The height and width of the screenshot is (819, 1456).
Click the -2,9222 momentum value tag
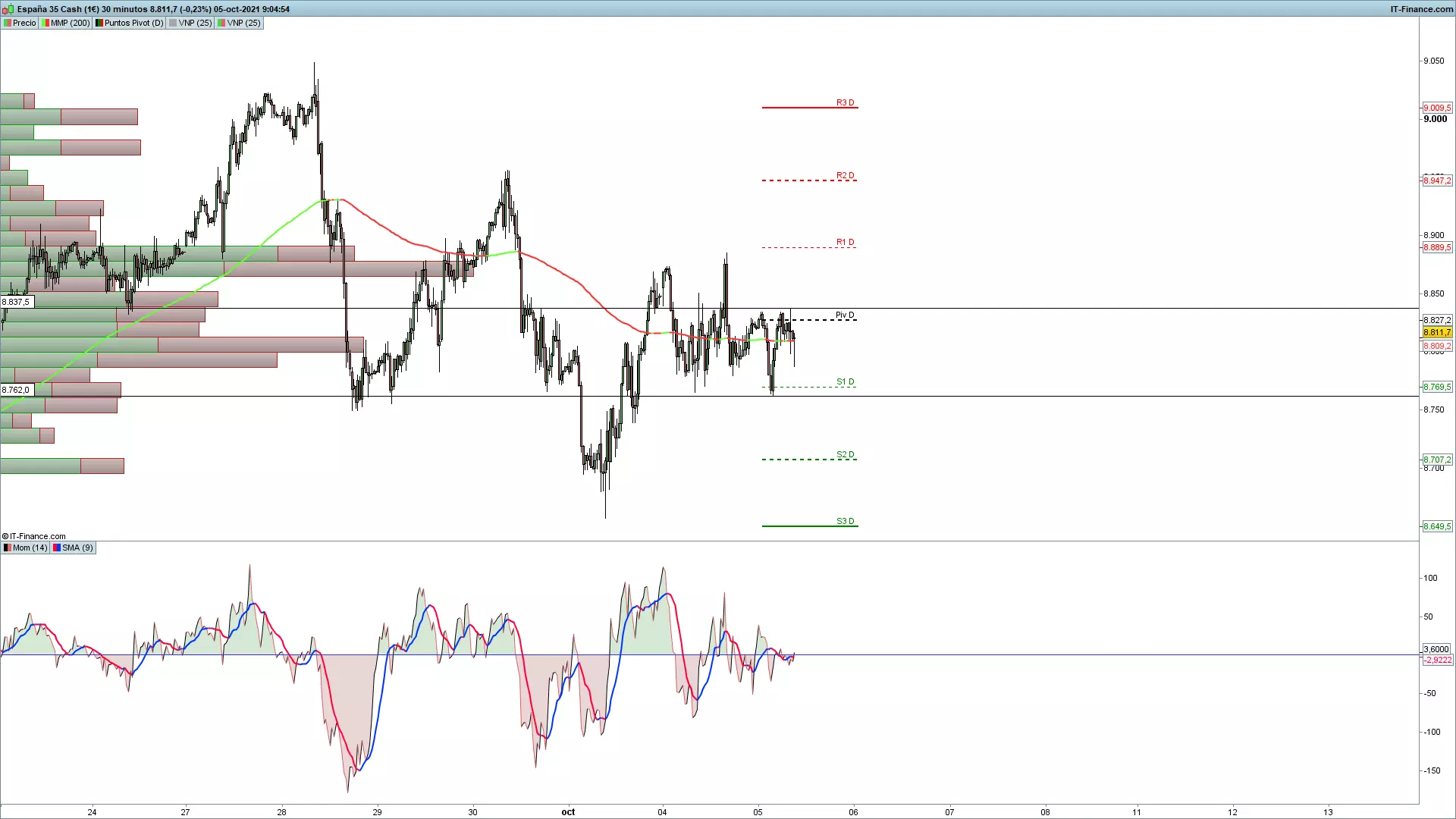coord(1437,660)
